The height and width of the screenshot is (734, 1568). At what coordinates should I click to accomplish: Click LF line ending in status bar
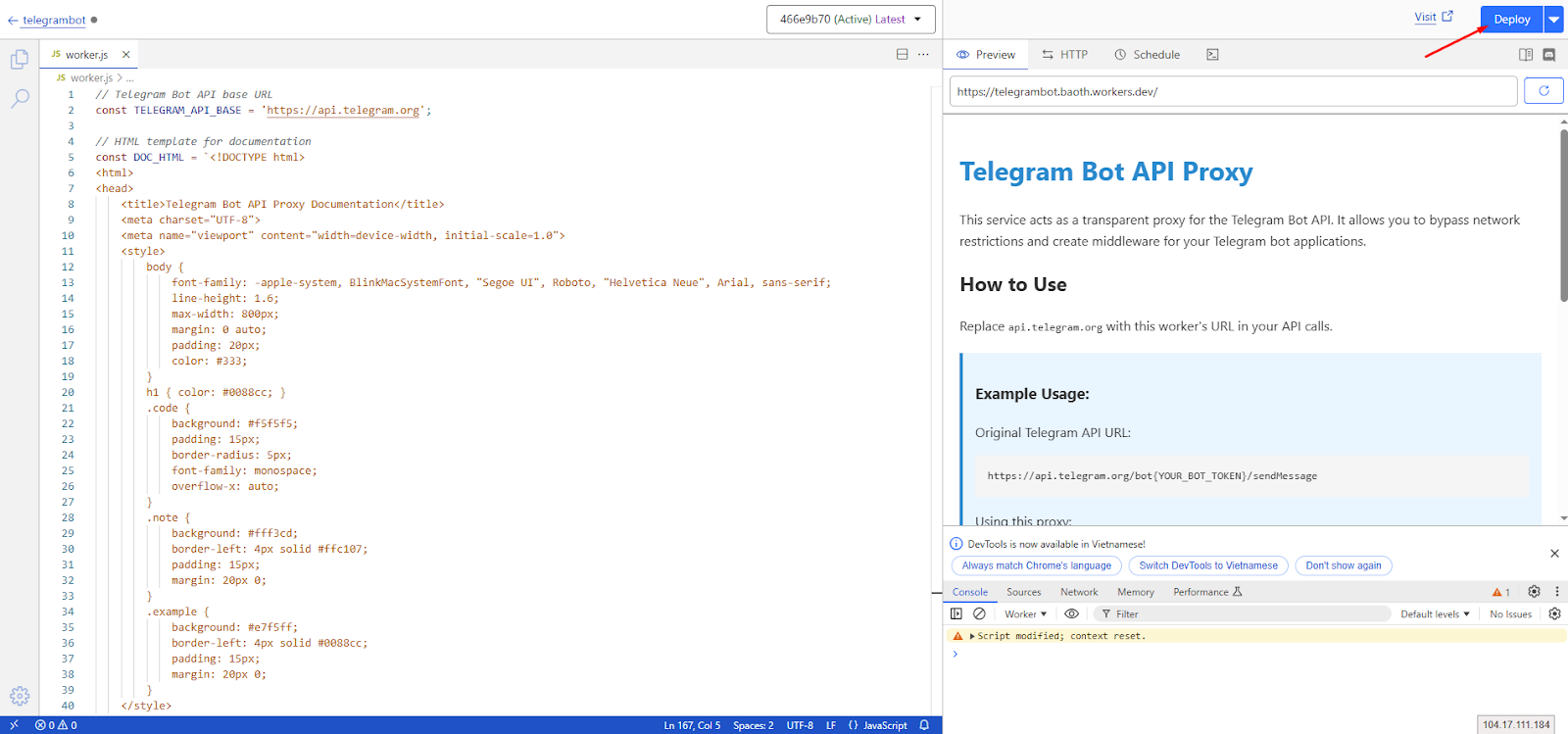(x=831, y=725)
